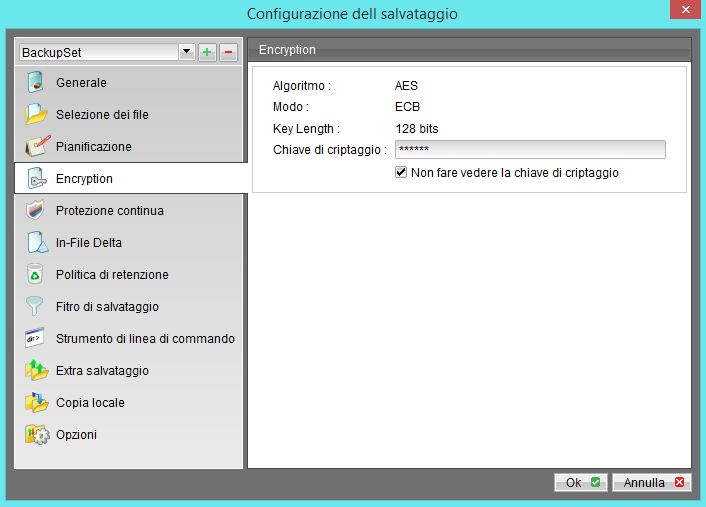The height and width of the screenshot is (507, 706).
Task: Uncheck Non fare vedere la chiave di criptaggio
Action: [402, 173]
